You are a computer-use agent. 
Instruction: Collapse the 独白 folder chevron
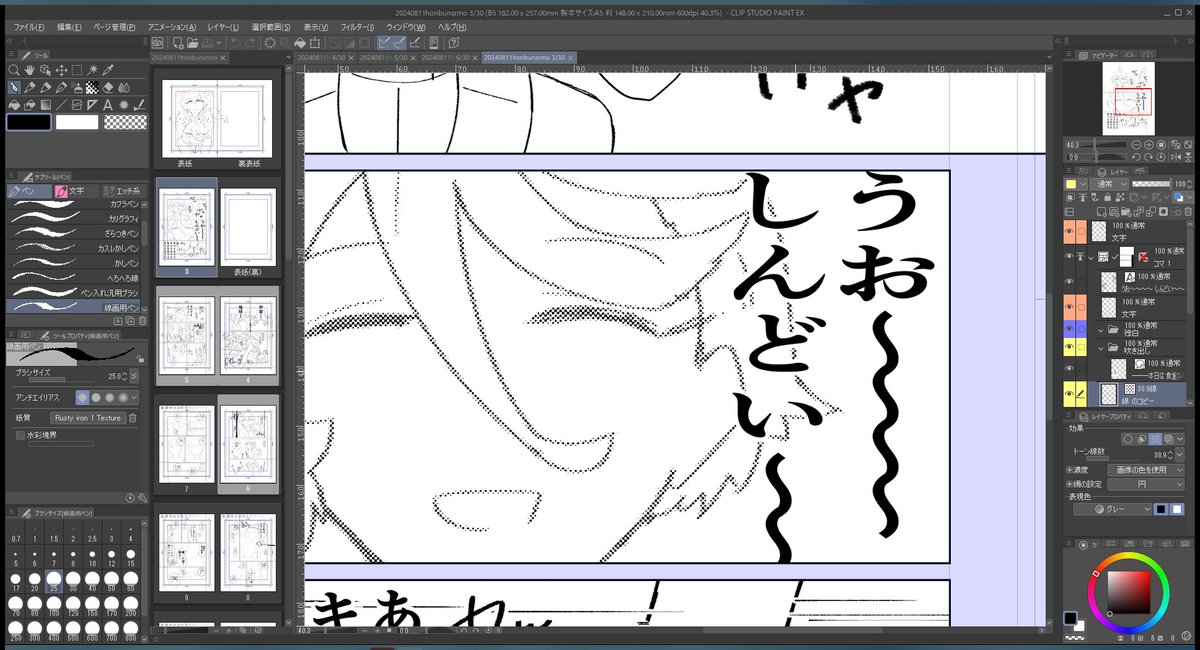pyautogui.click(x=1100, y=330)
